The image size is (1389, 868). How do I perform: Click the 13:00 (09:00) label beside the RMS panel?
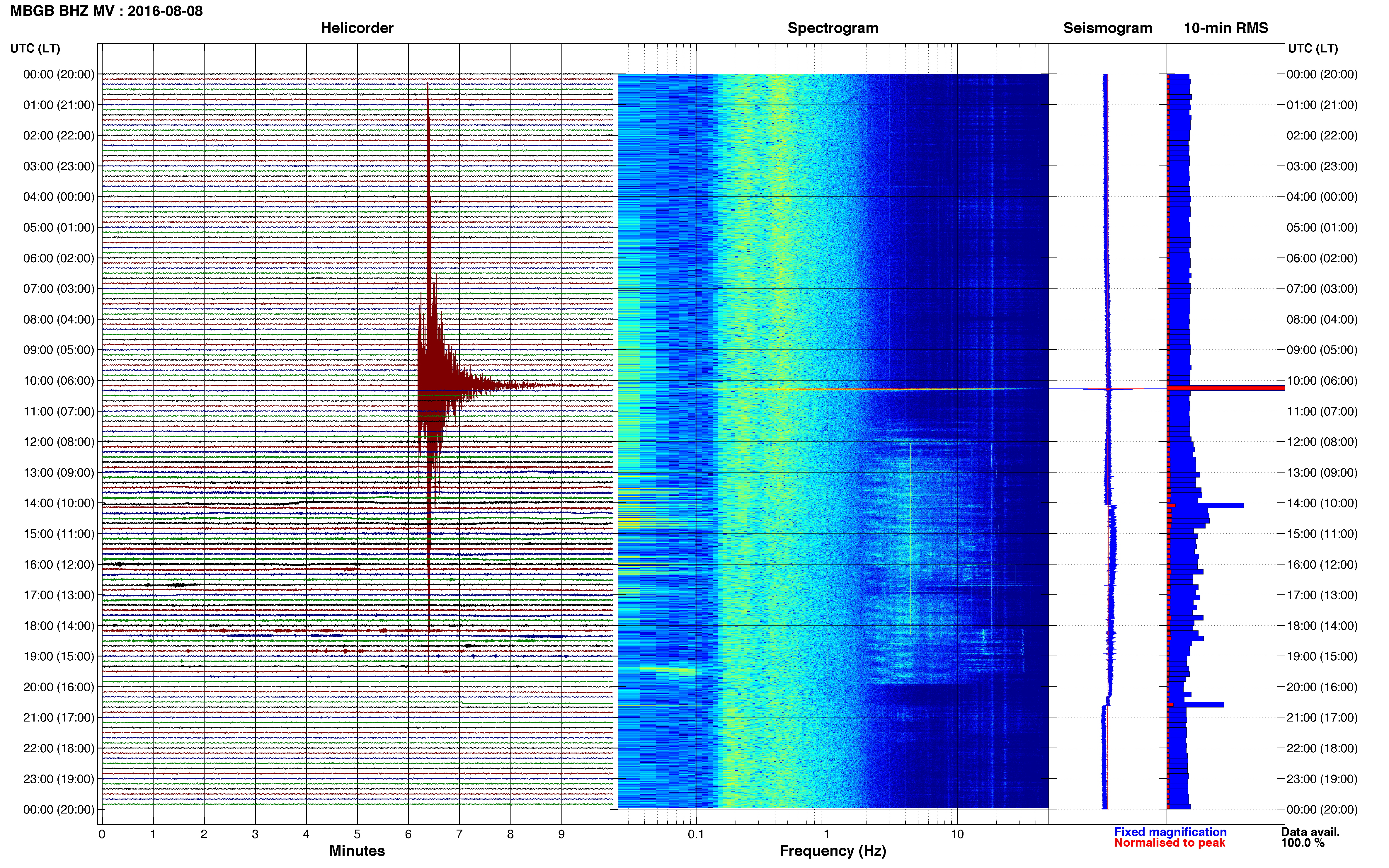[1322, 473]
